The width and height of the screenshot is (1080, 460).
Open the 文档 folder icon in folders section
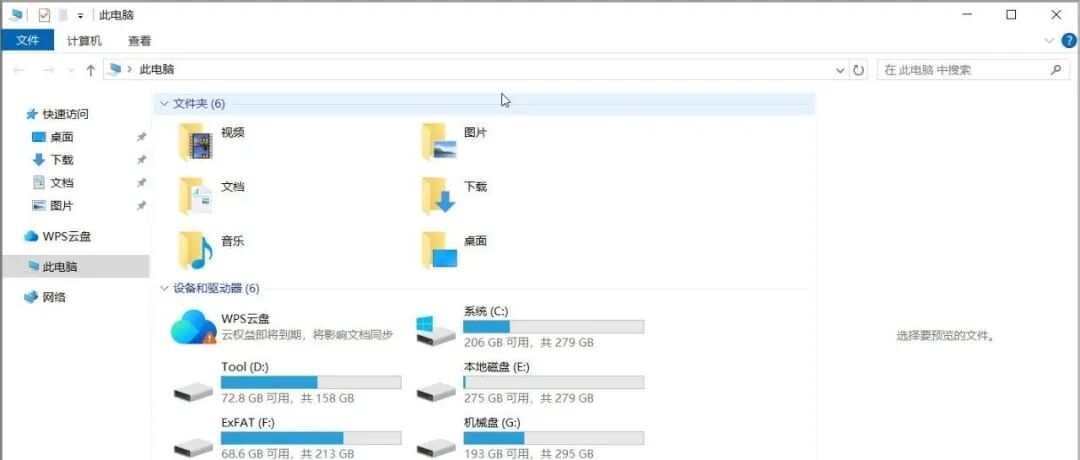(x=196, y=196)
